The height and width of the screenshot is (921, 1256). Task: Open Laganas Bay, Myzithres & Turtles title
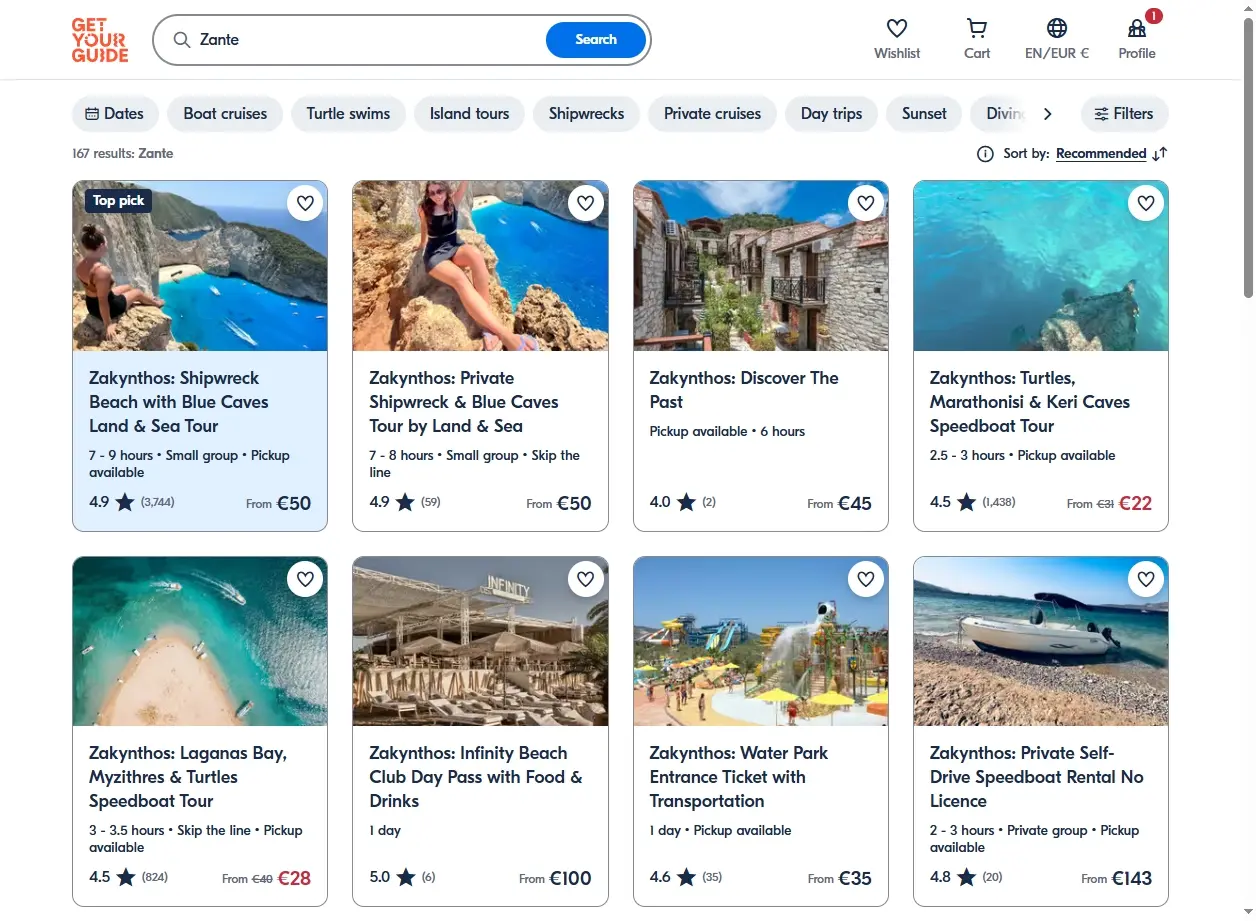click(x=188, y=777)
